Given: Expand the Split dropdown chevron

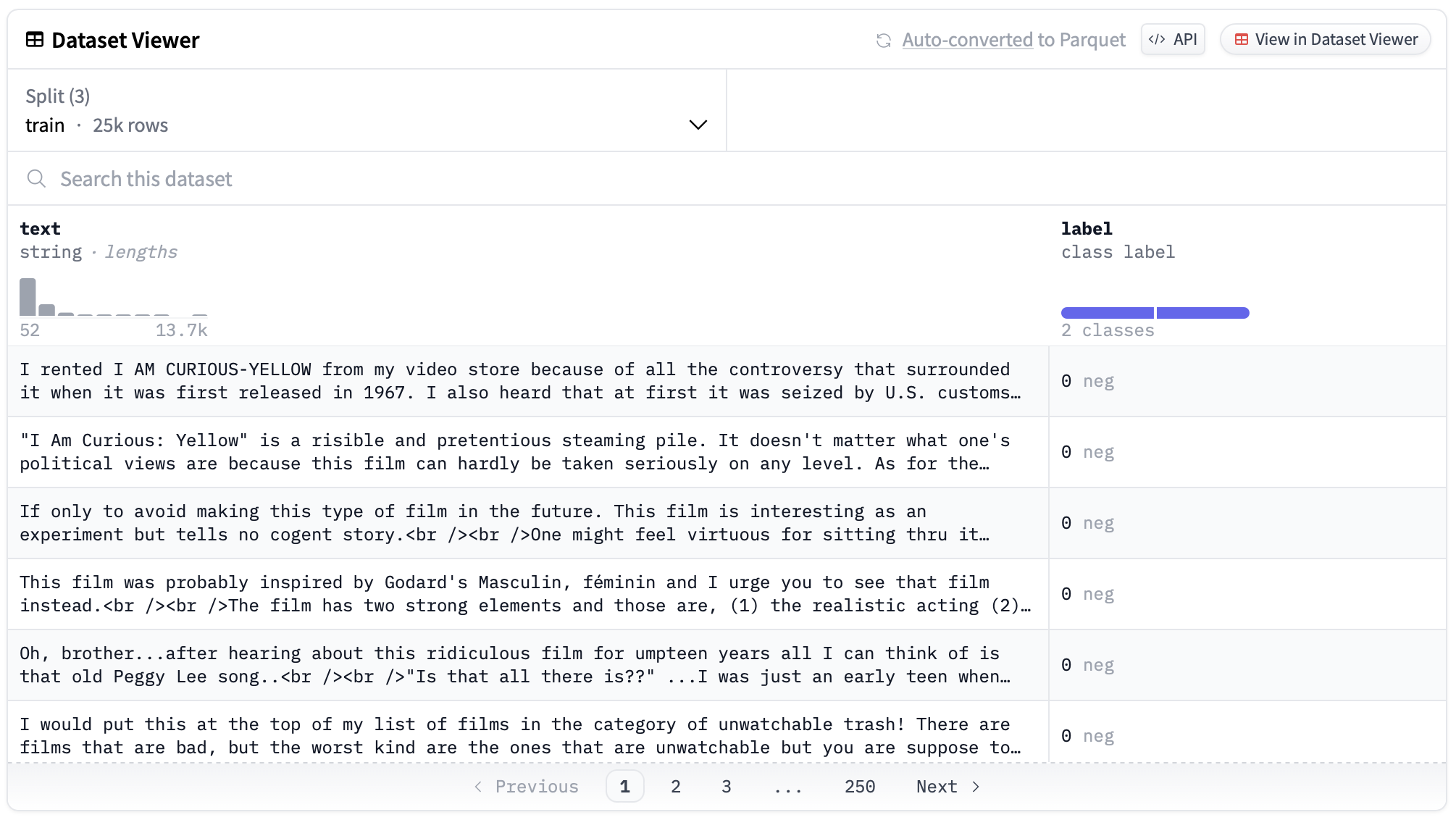Looking at the screenshot, I should tap(698, 125).
